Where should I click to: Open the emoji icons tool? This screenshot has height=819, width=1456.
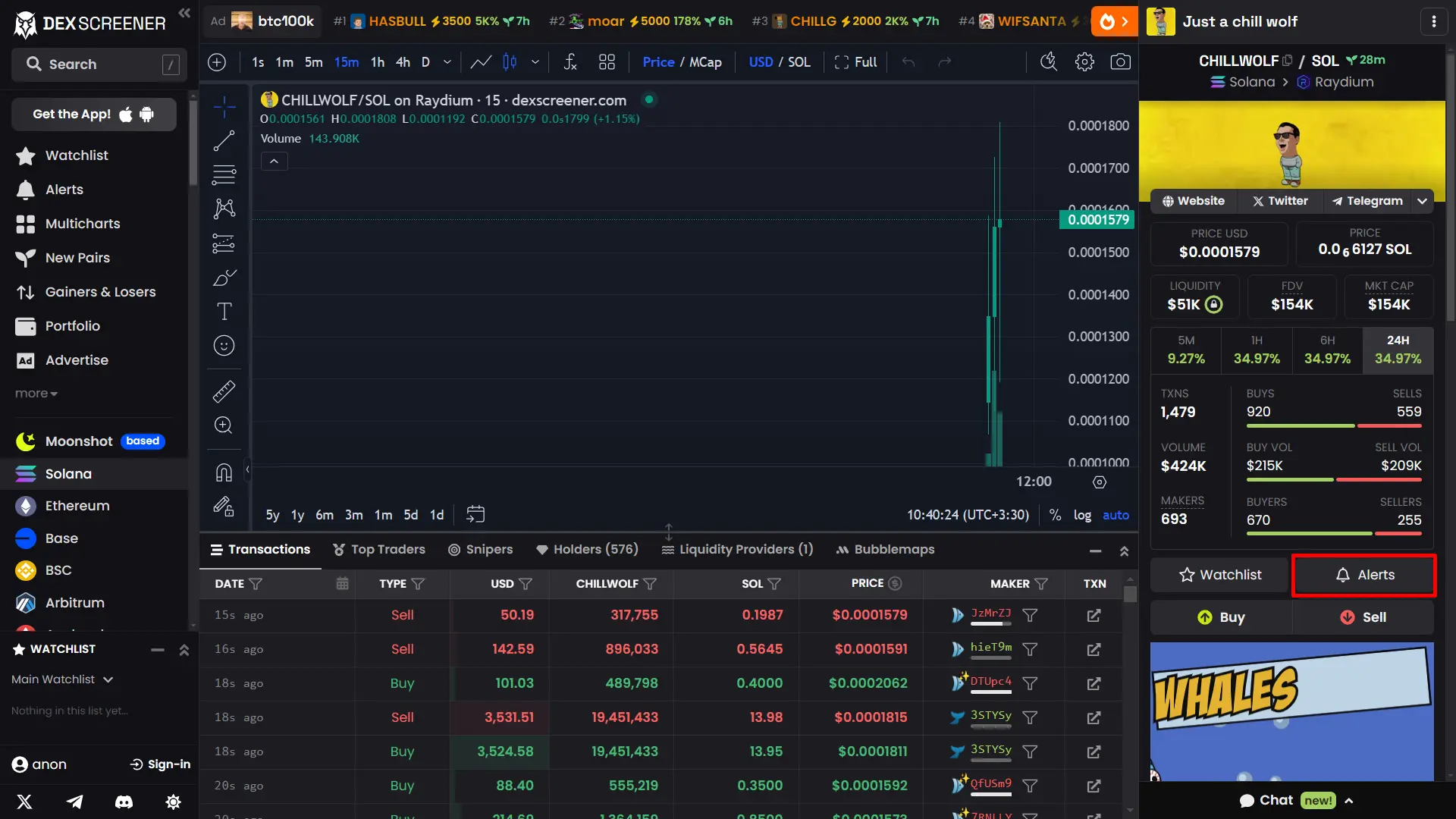(x=224, y=346)
